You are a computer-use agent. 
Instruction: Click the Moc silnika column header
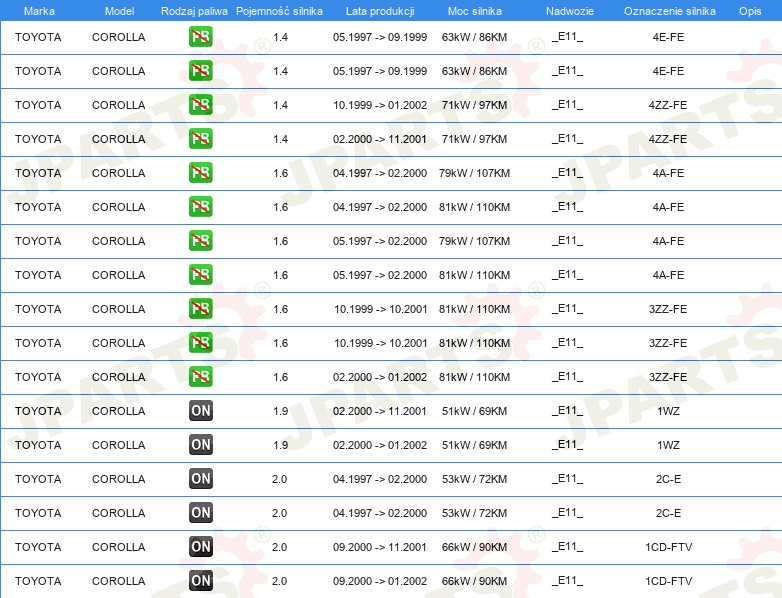pyautogui.click(x=474, y=11)
